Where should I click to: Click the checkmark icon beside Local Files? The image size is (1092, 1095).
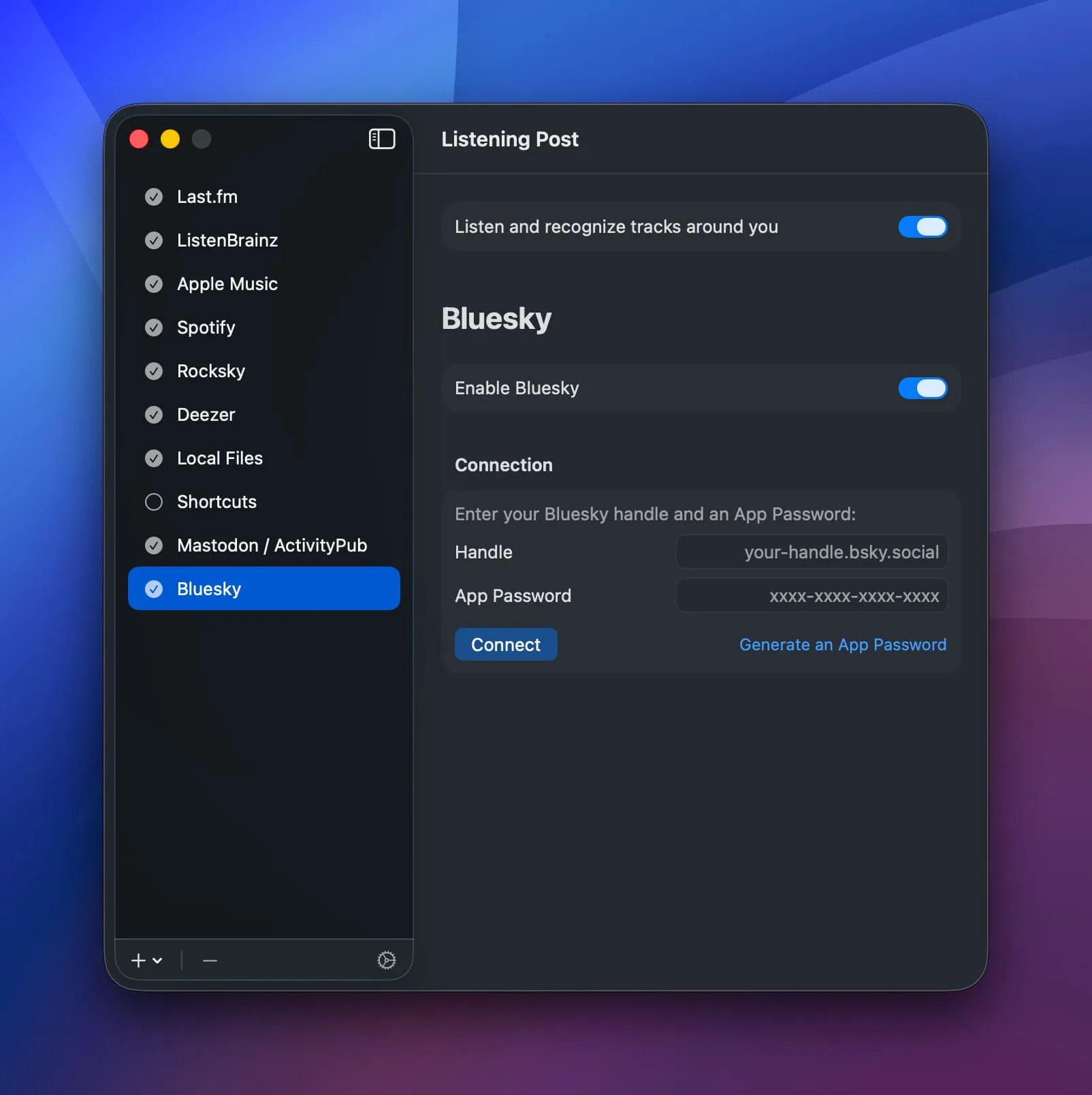click(153, 458)
